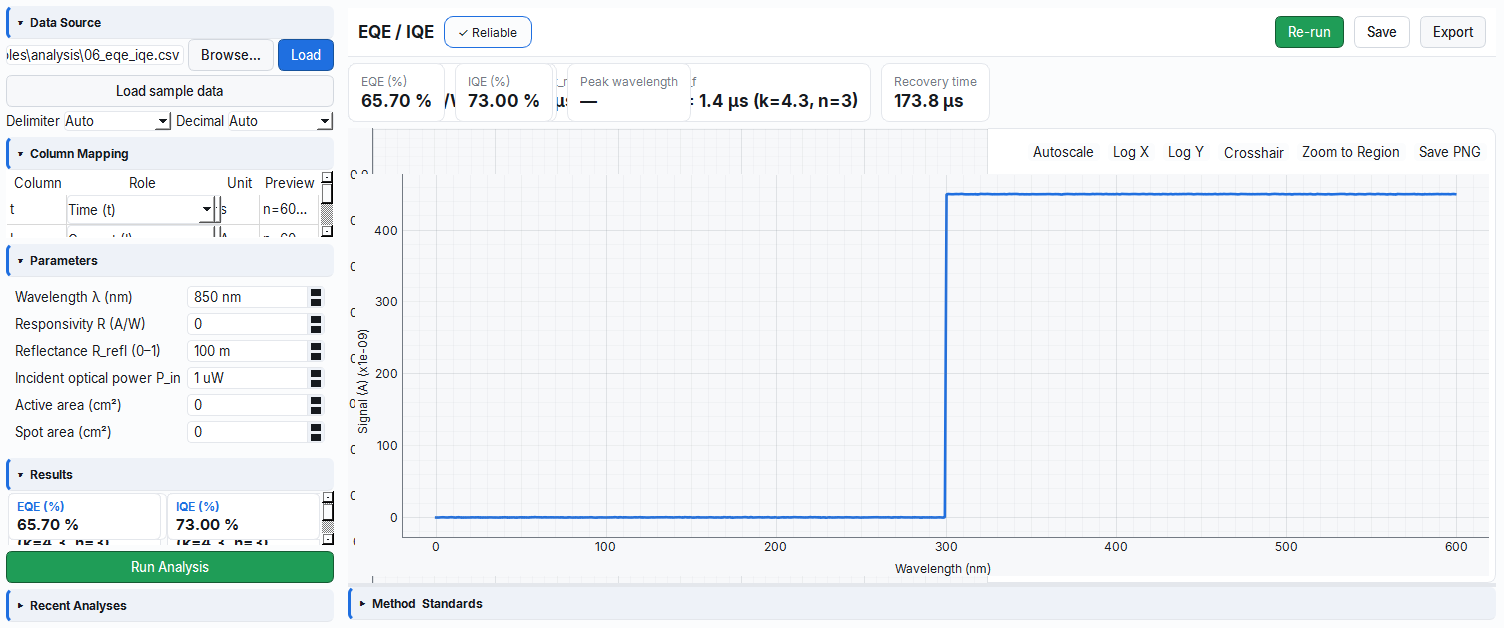Toggle Log X axis
Image resolution: width=1504 pixels, height=628 pixels.
click(1131, 152)
